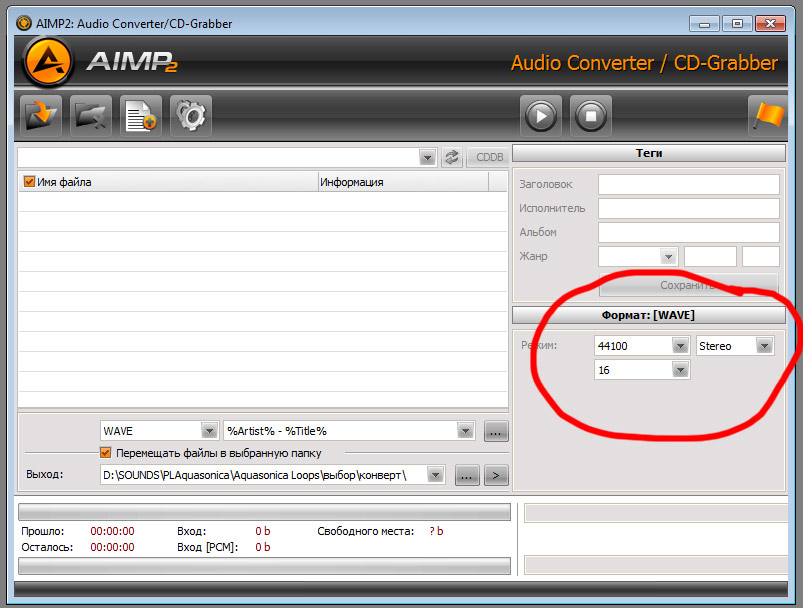Minimize the AIMP2 window
The image size is (803, 608).
tap(704, 24)
